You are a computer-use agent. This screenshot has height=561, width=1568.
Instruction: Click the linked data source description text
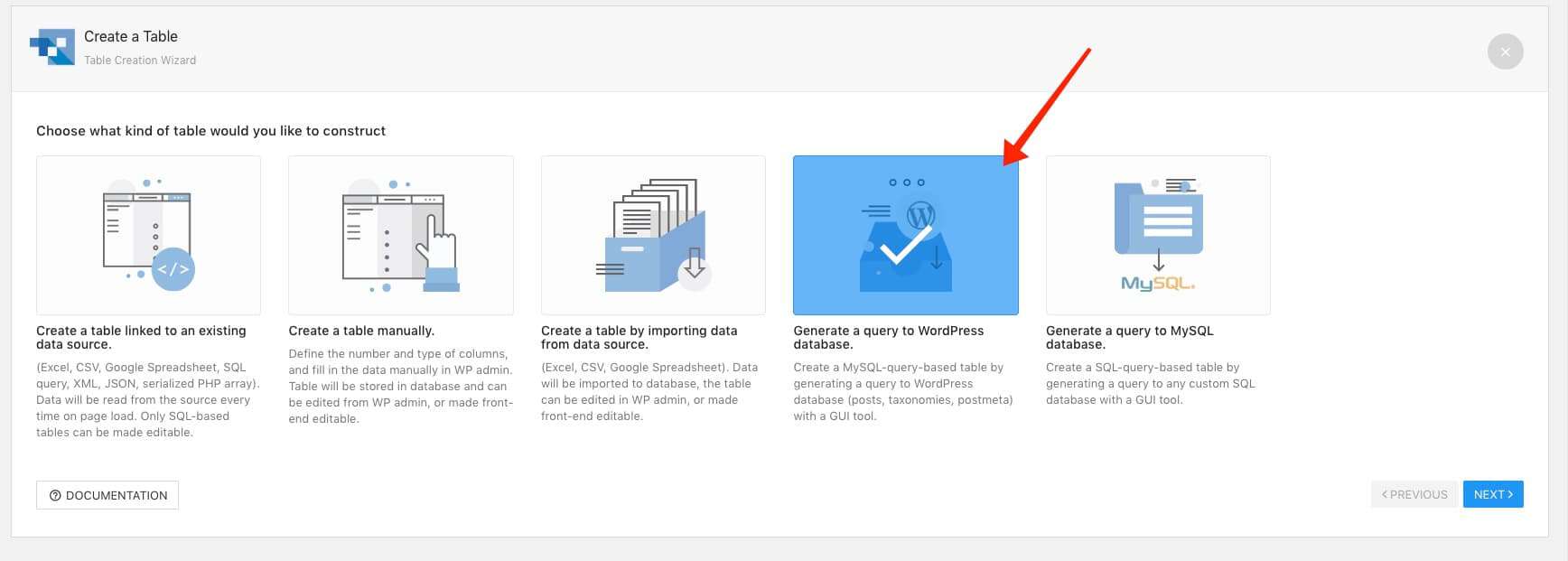click(147, 400)
